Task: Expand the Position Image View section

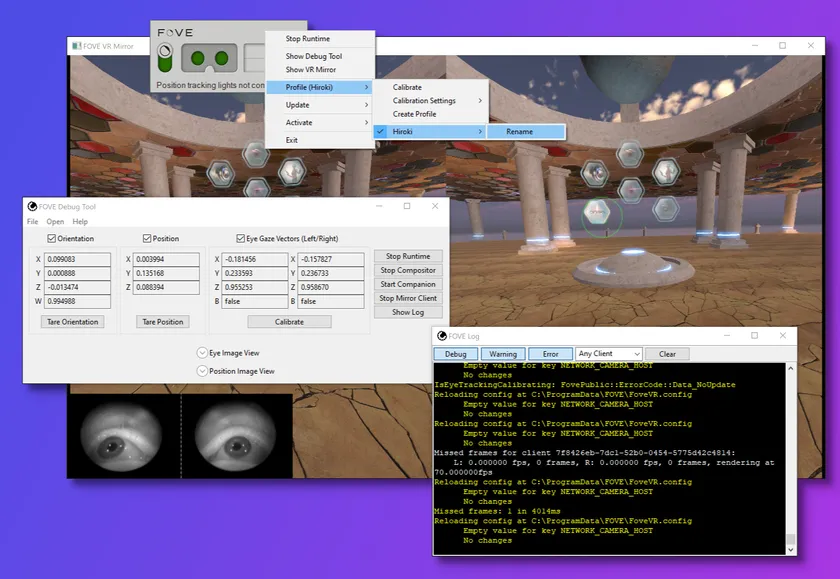Action: pos(202,371)
